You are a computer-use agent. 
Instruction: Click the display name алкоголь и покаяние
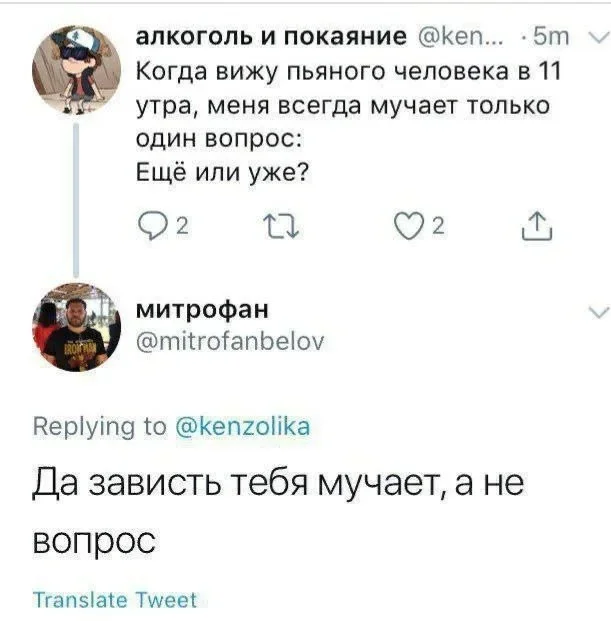tap(270, 39)
